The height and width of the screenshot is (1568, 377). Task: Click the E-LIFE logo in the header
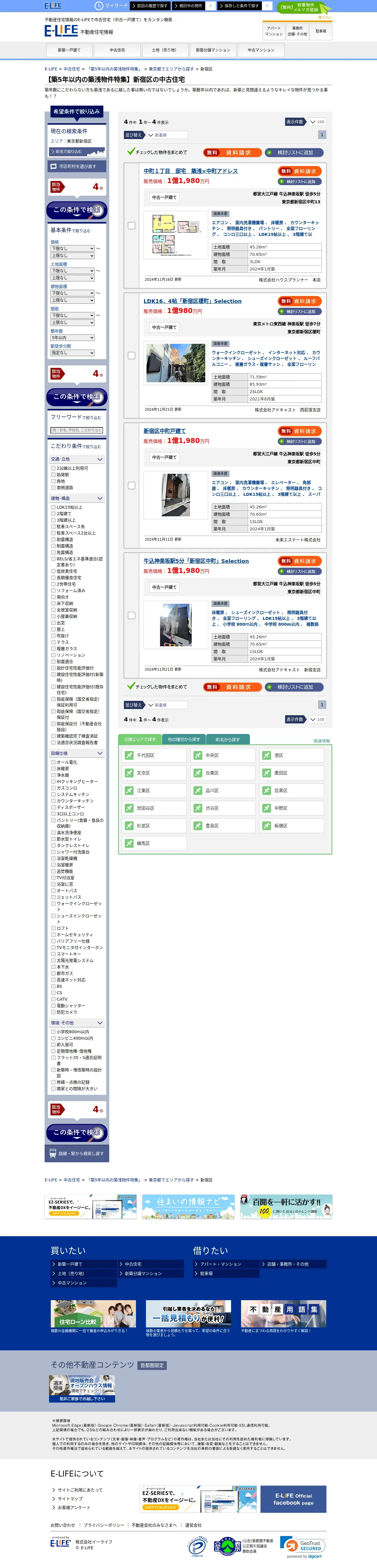[61, 30]
